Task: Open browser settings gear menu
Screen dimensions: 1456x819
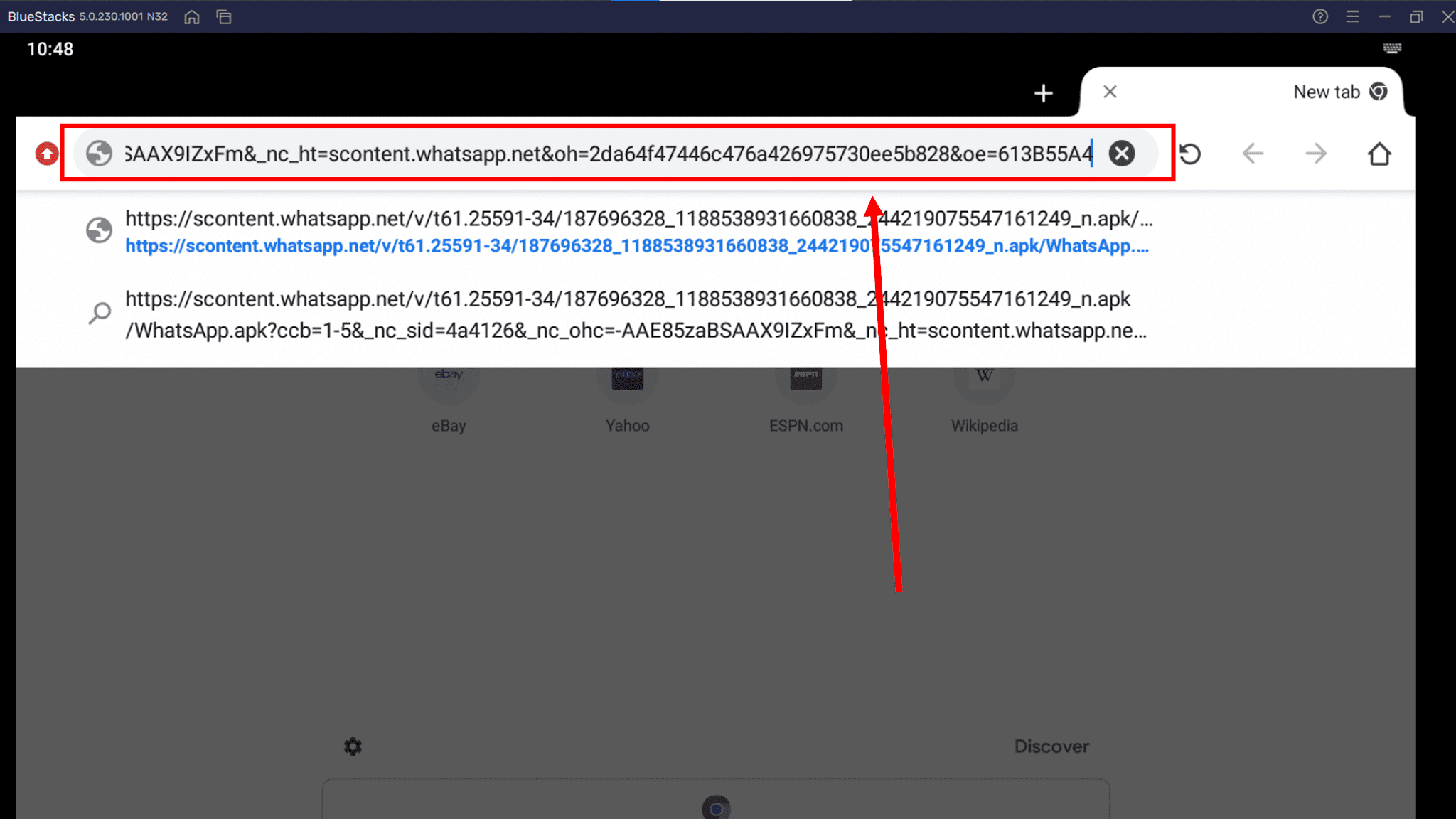Action: 353,747
